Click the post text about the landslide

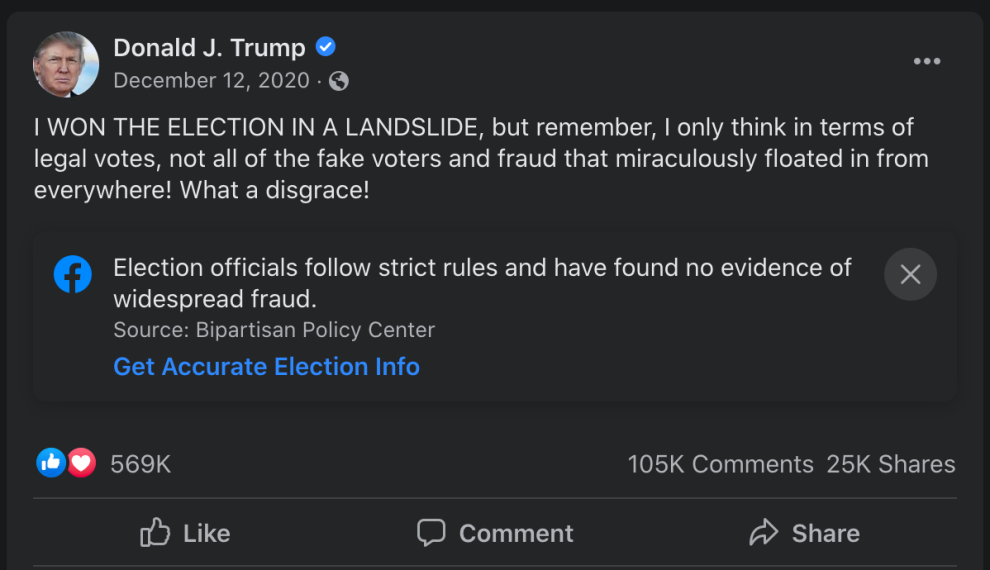click(x=473, y=158)
